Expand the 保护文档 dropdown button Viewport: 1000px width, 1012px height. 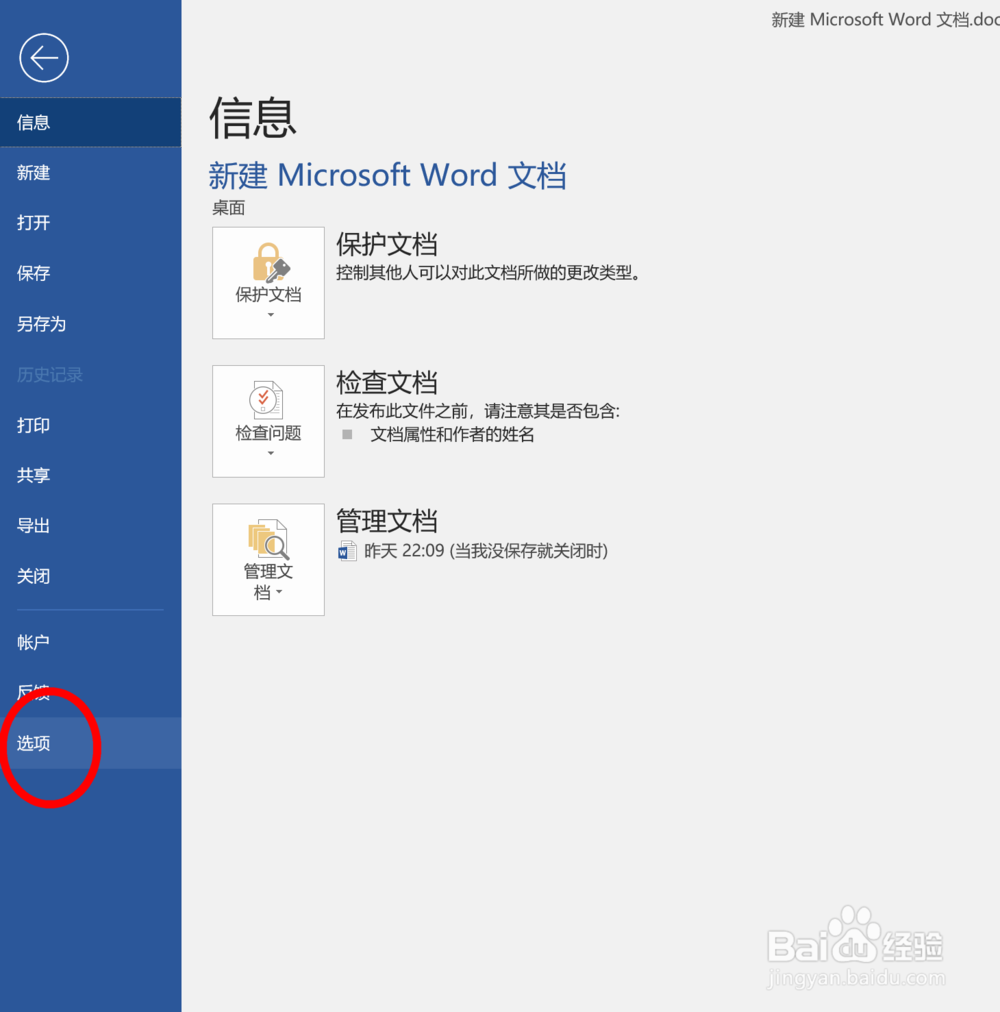coord(269,283)
